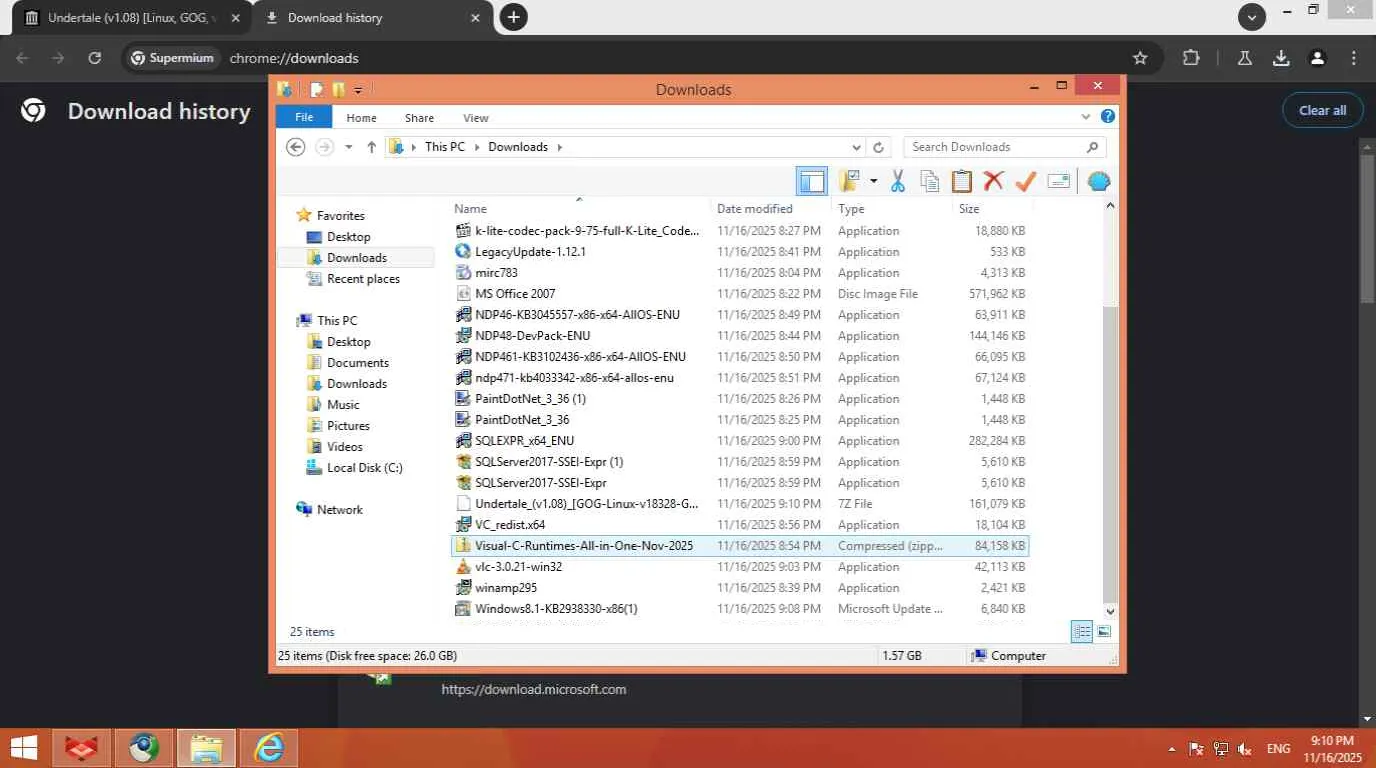The width and height of the screenshot is (1376, 768).
Task: Select the vlc-3.0.21-win32 file
Action: click(739, 567)
